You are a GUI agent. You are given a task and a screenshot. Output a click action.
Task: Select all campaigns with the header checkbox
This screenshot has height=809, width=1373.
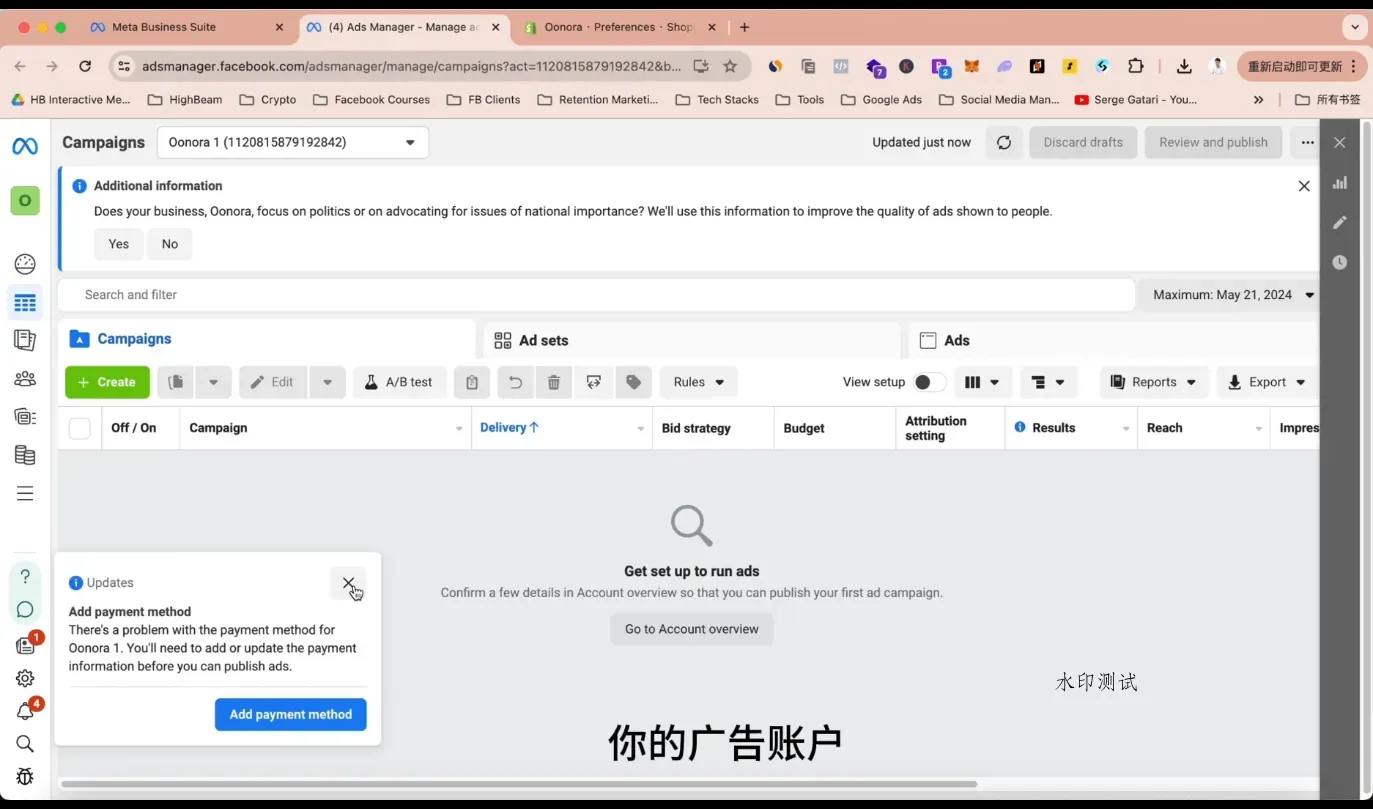pos(79,427)
